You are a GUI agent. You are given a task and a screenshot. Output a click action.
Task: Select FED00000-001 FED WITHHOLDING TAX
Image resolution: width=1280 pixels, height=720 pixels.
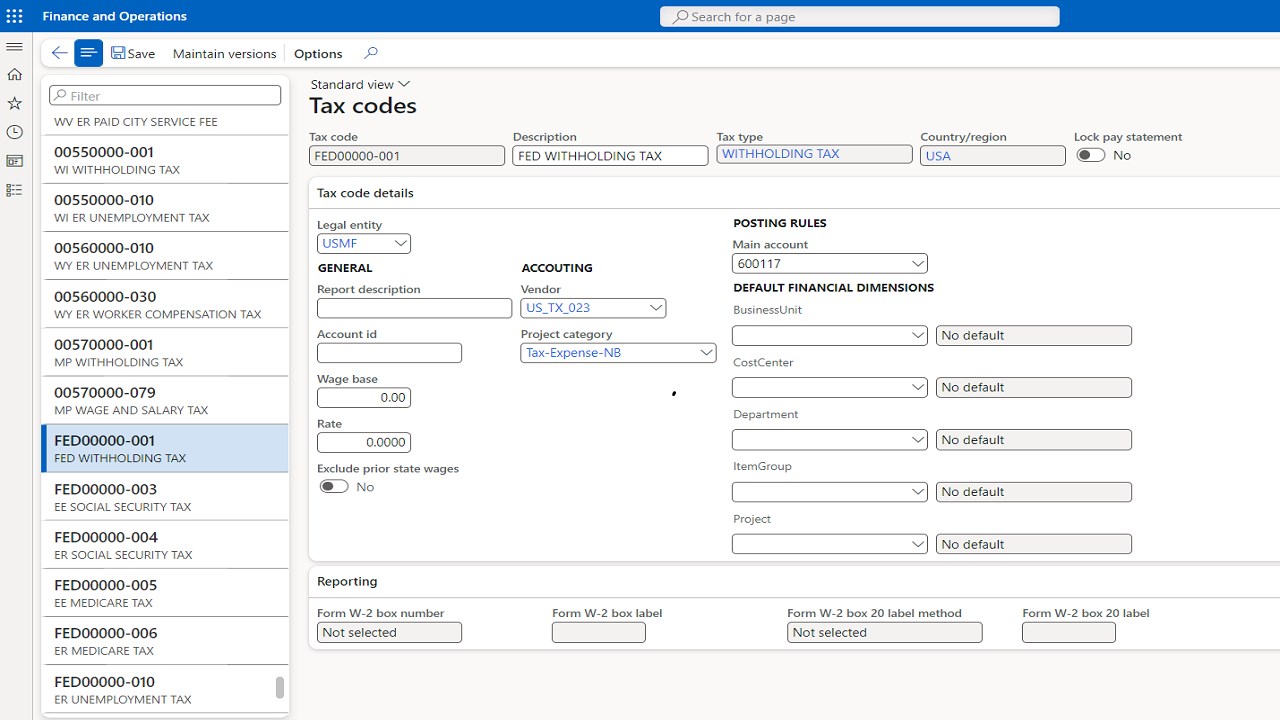click(165, 449)
